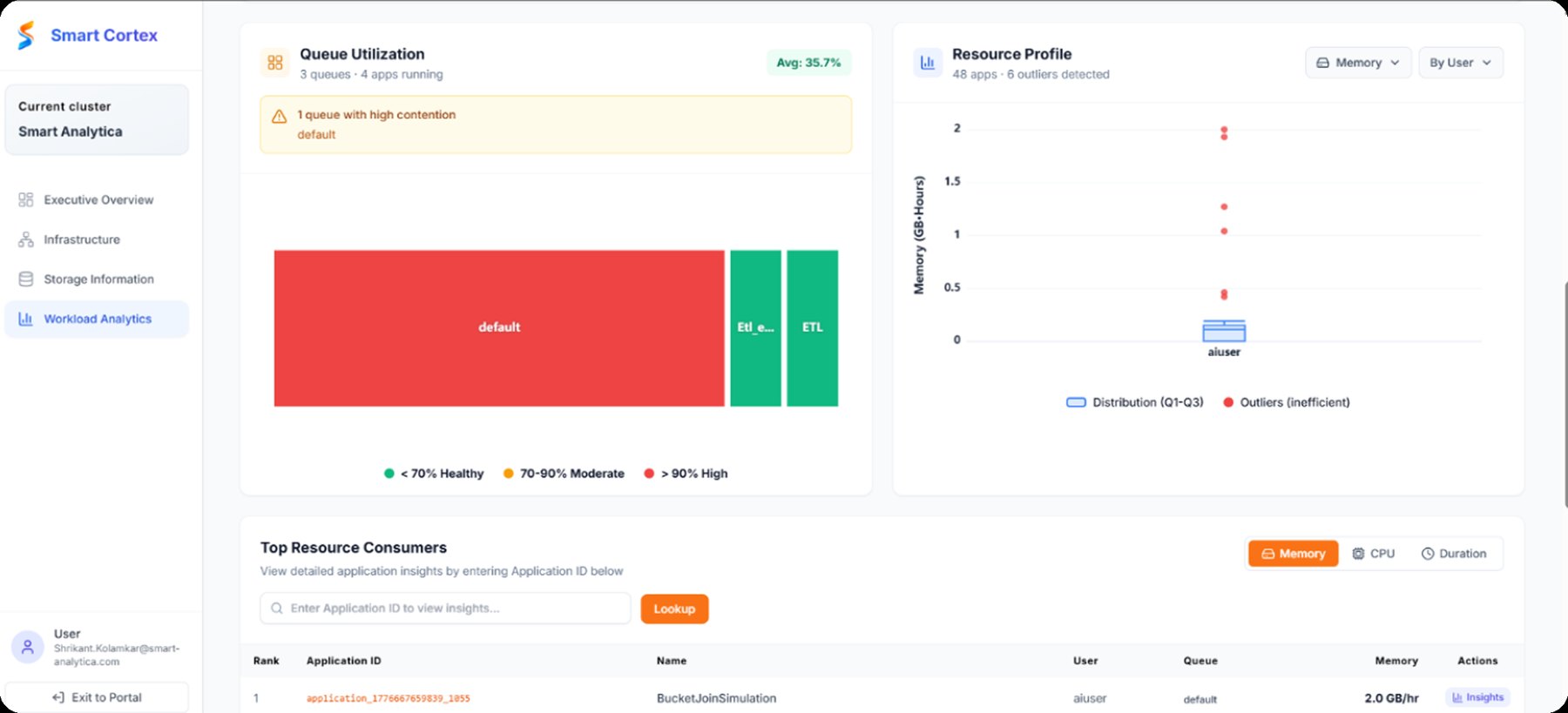
Task: Click the Application ID search field
Action: click(x=445, y=609)
